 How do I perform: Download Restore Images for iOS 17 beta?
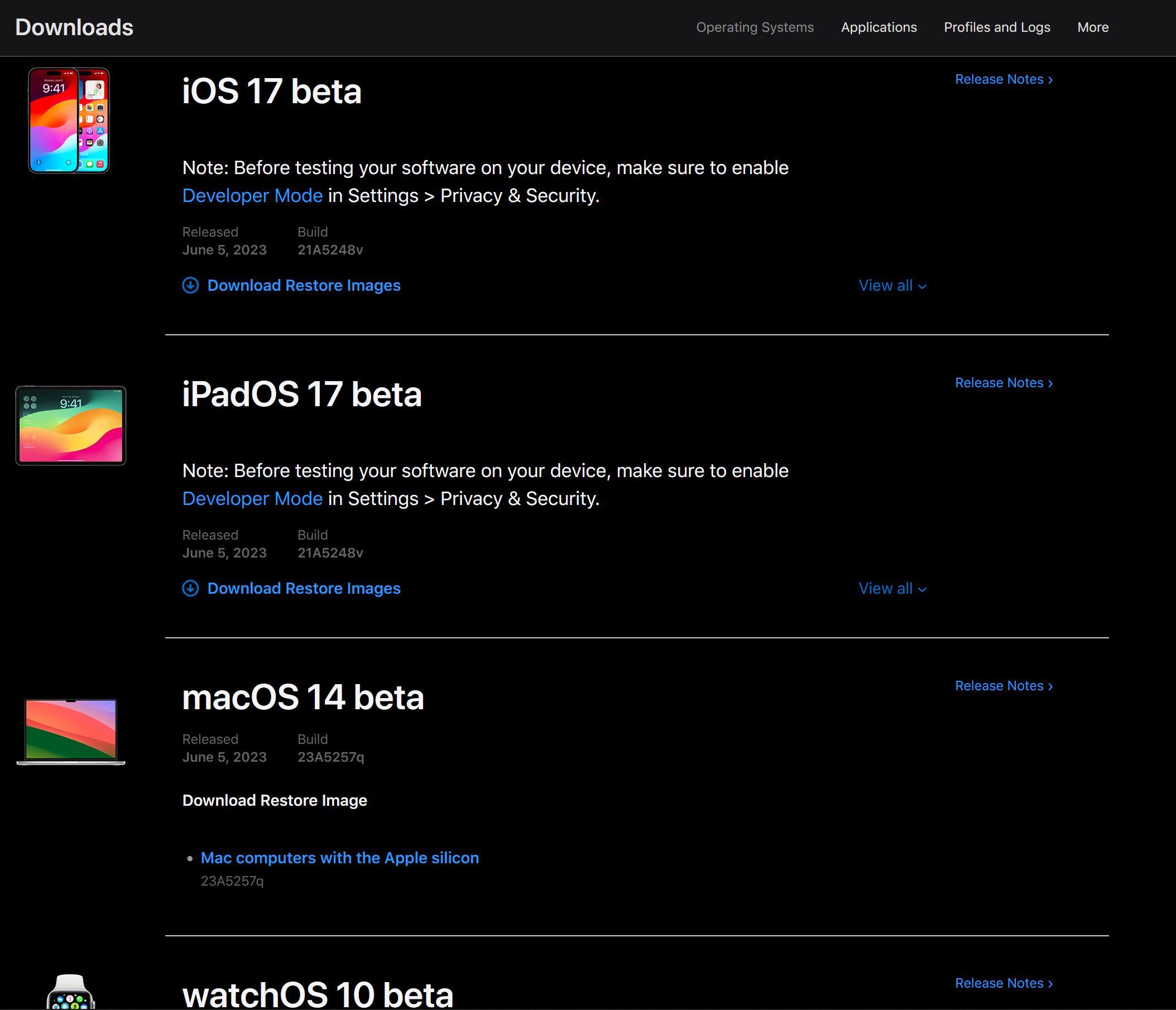[x=304, y=285]
